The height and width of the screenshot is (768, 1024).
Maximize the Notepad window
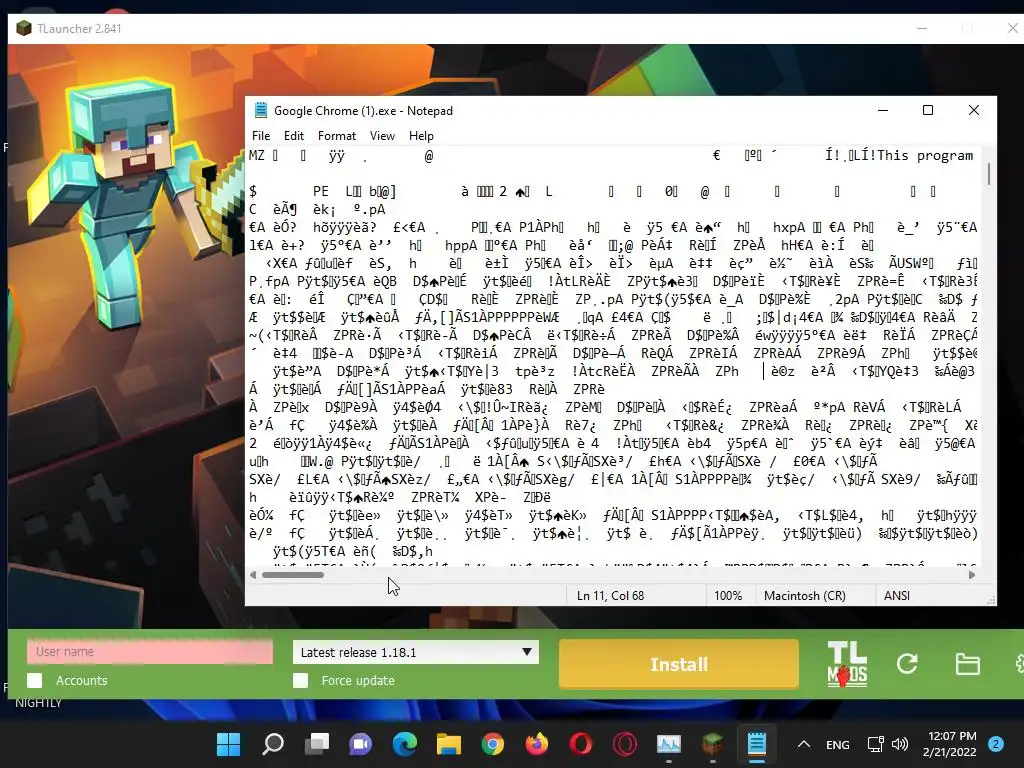point(927,110)
